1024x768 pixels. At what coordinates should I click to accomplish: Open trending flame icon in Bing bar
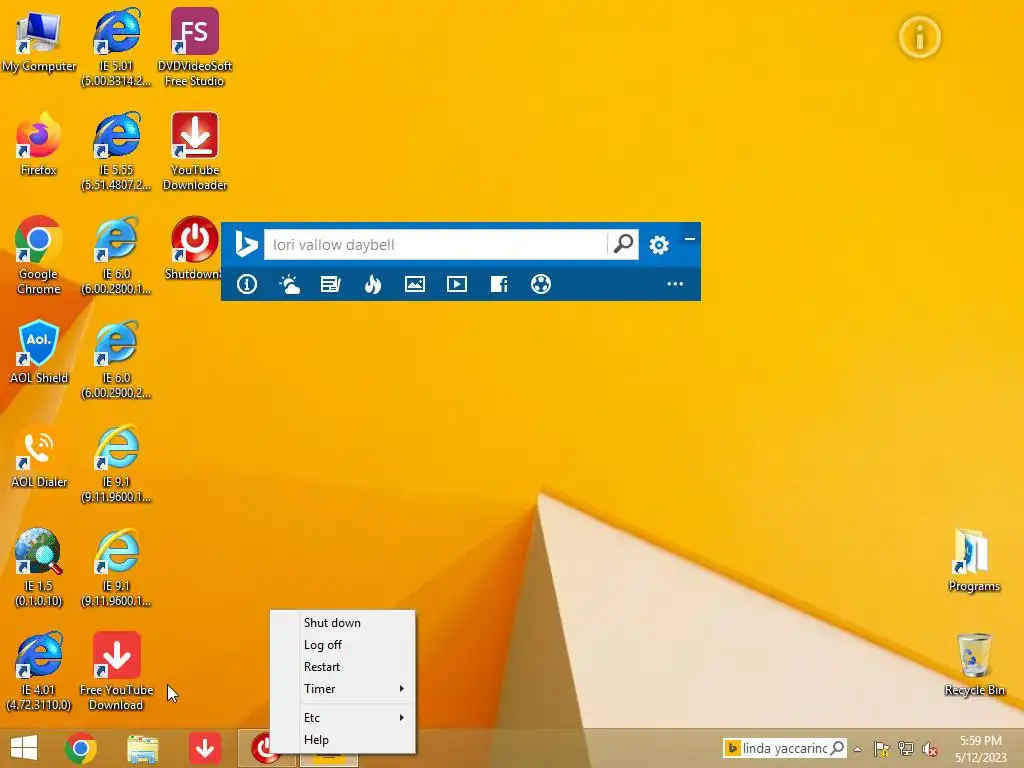(x=373, y=284)
